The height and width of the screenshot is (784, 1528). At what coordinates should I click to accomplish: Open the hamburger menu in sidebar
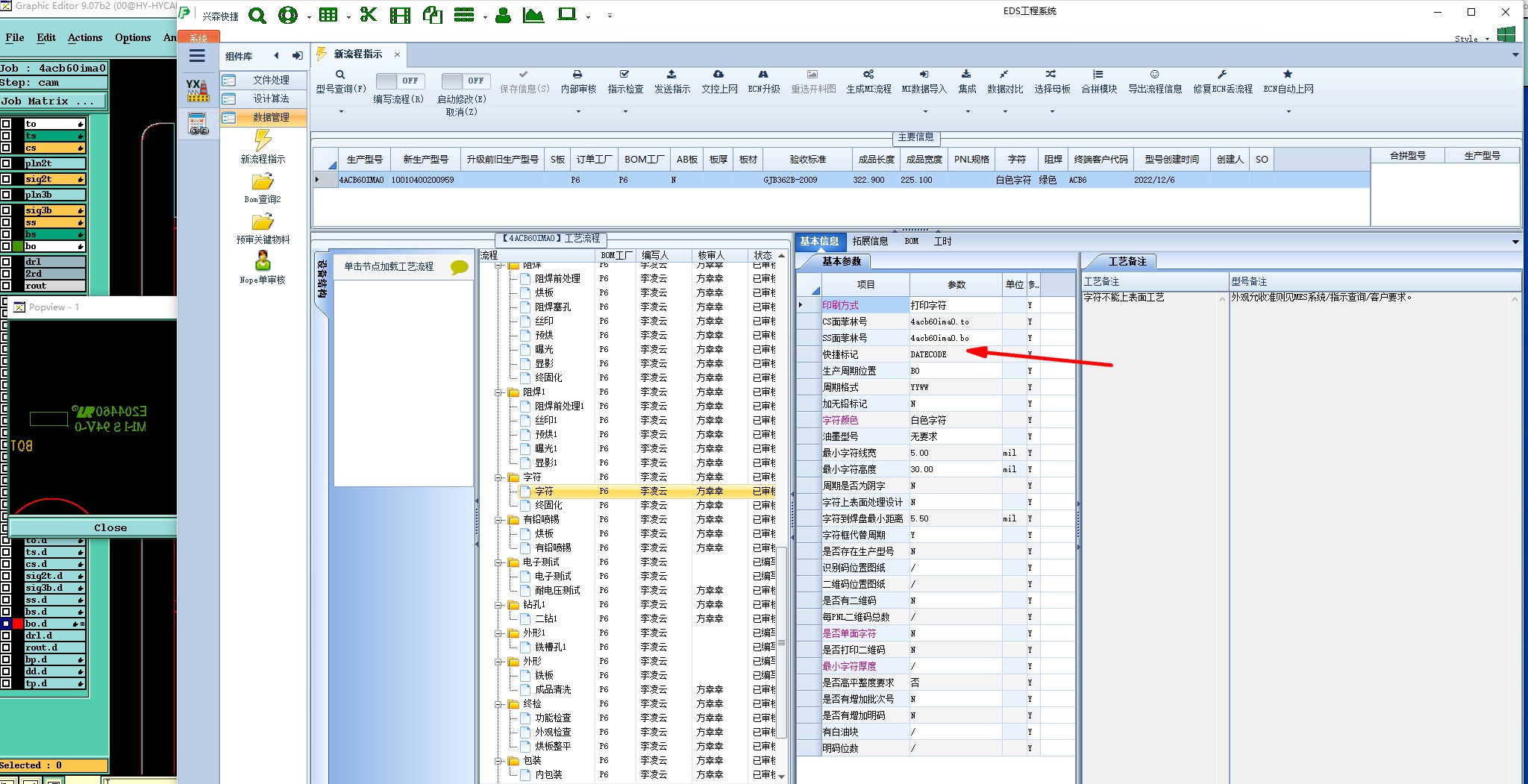tap(197, 56)
